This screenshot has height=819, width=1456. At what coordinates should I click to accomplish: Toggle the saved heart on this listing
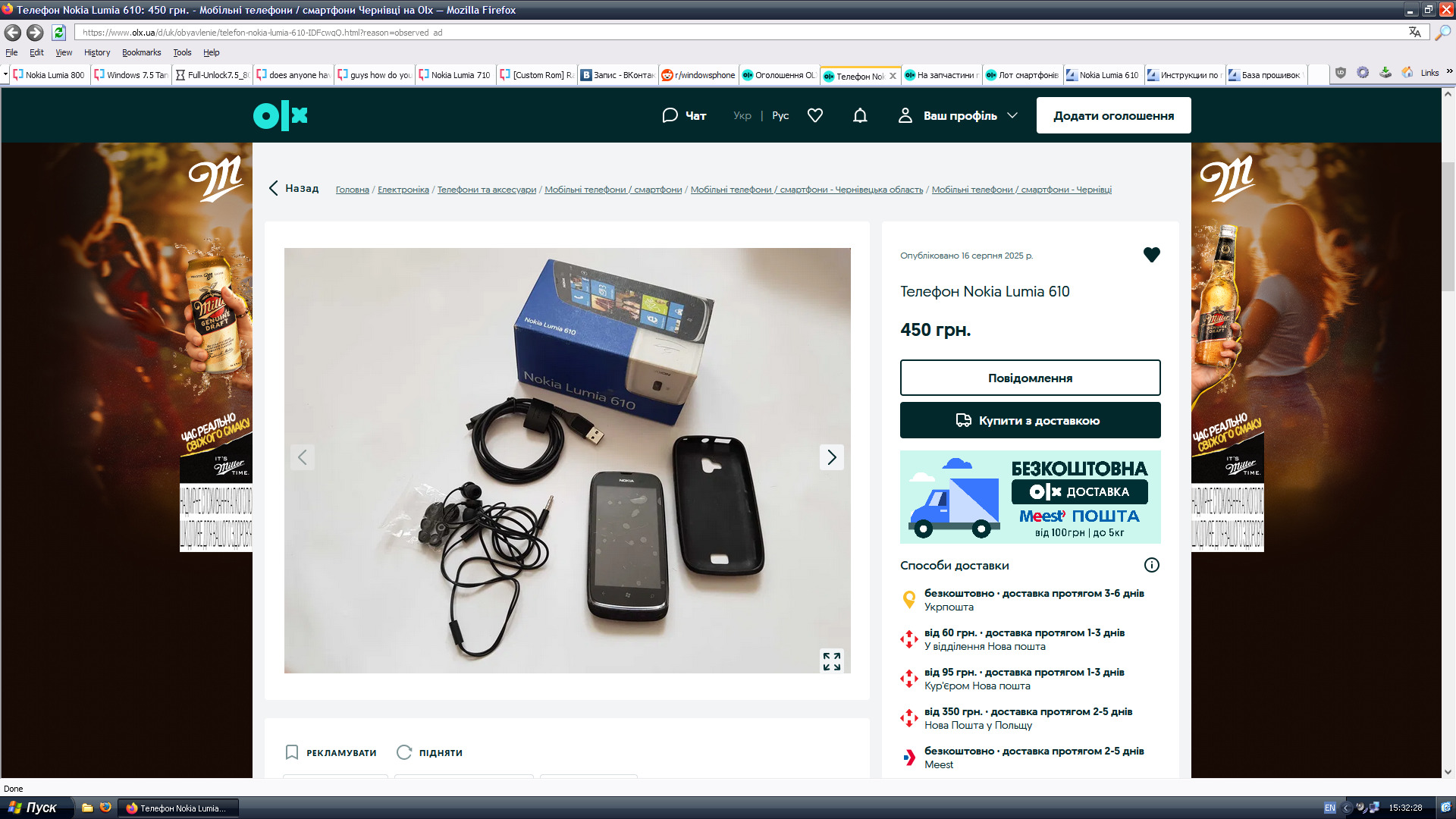coord(1151,256)
